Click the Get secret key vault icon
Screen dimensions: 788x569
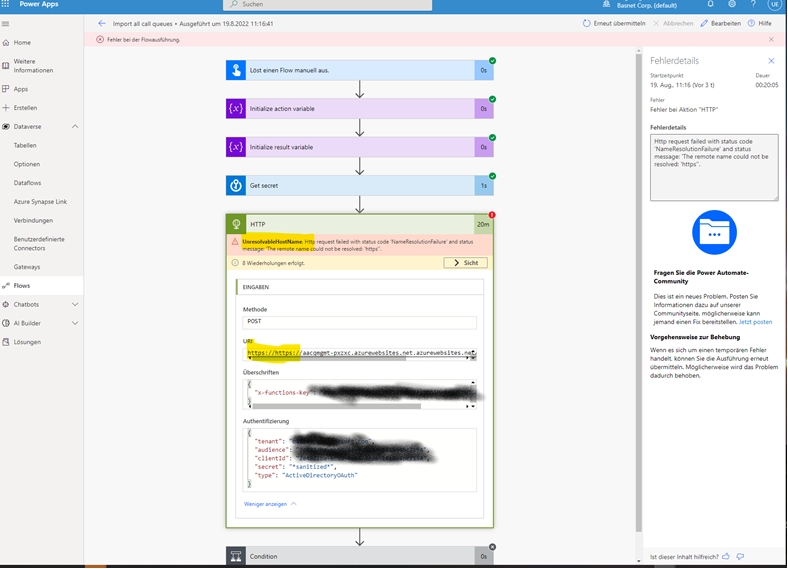click(x=236, y=185)
